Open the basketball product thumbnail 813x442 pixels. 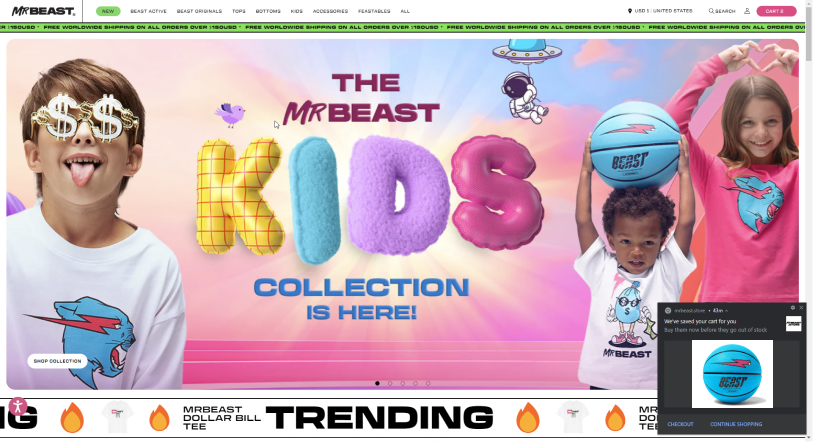coord(732,375)
